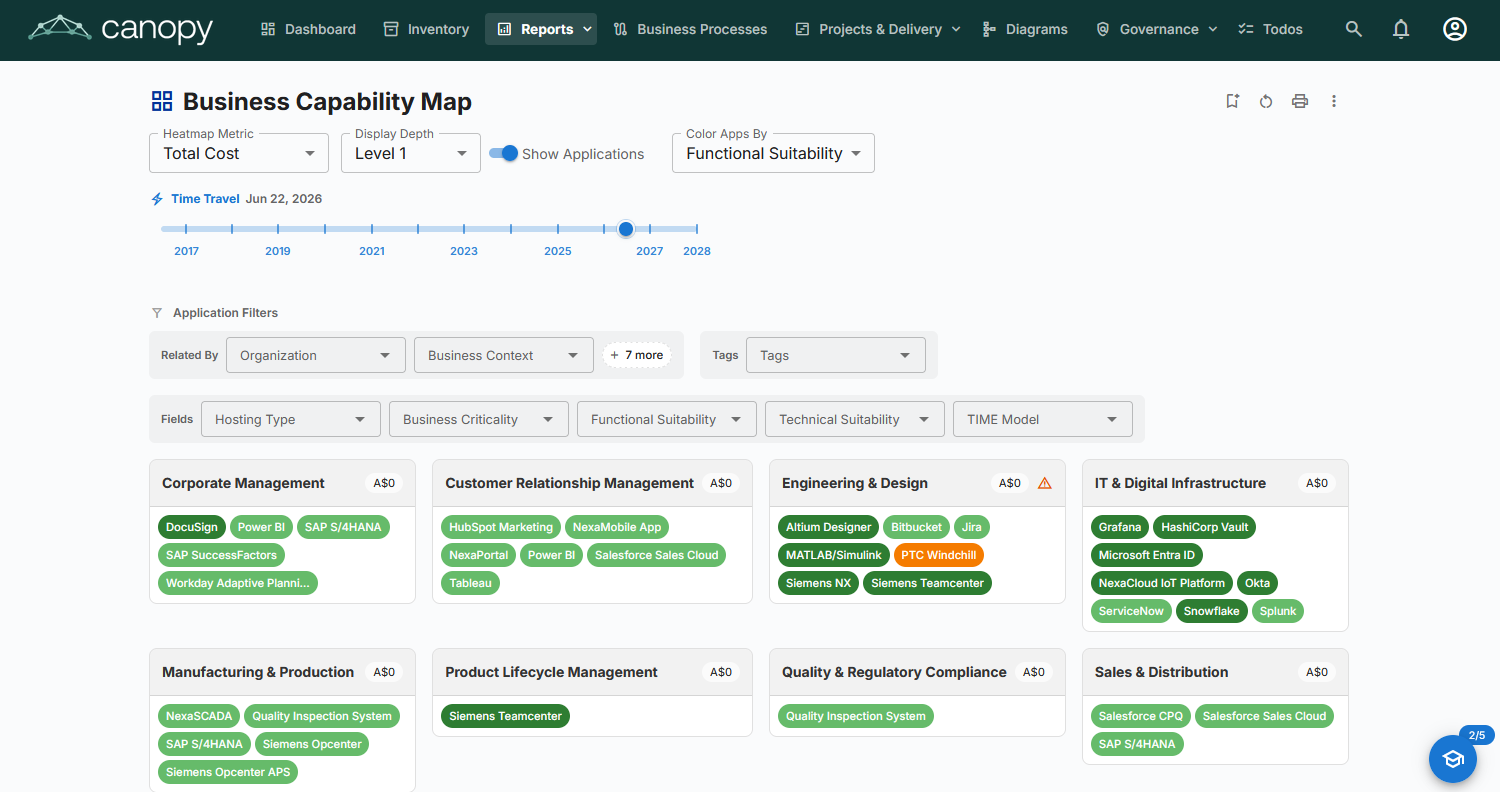Click the reset refresh icon
1500x792 pixels.
(1266, 101)
